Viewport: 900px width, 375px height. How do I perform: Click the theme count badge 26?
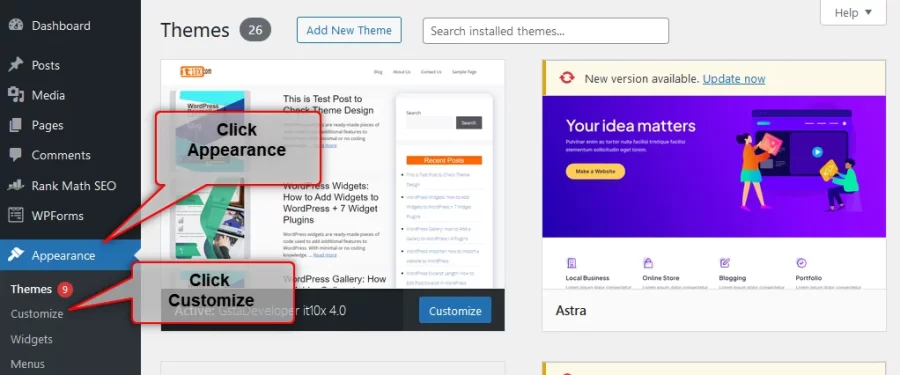(255, 30)
